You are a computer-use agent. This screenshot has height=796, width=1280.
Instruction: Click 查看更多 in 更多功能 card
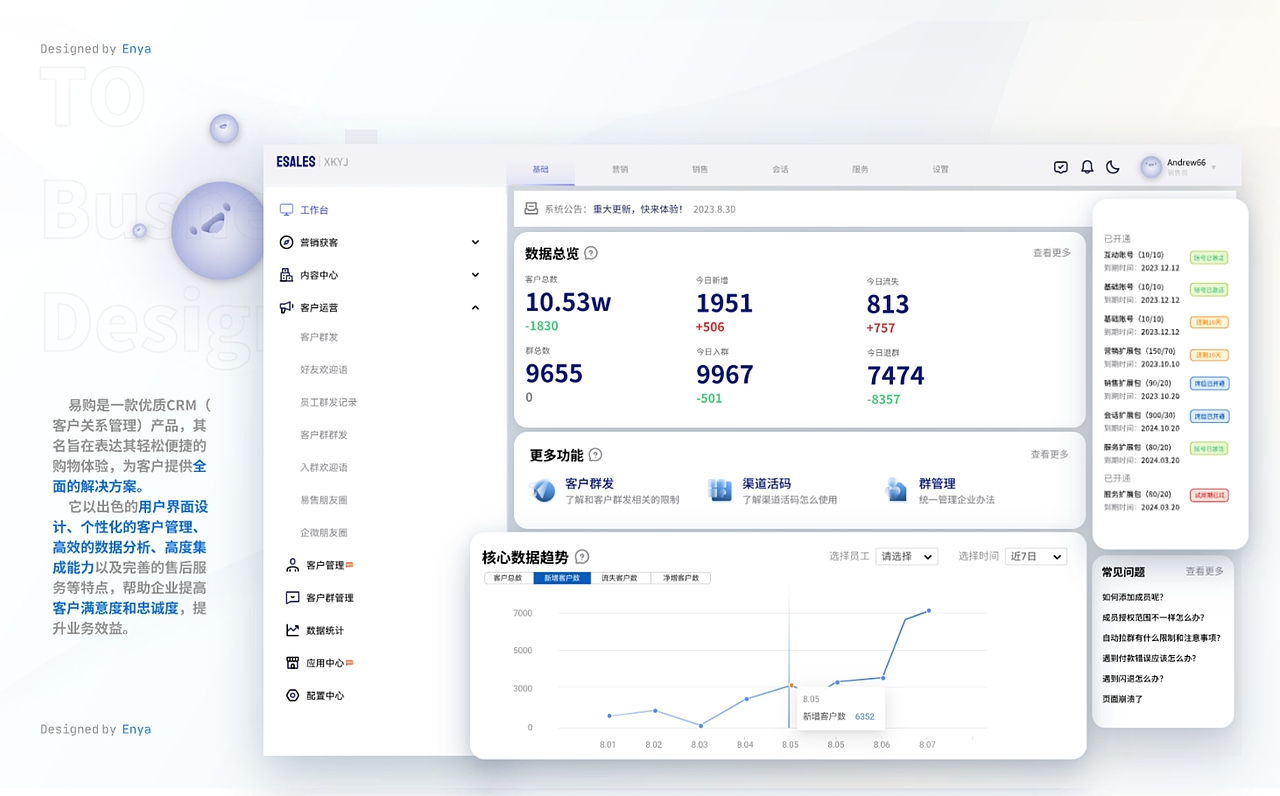(1050, 454)
